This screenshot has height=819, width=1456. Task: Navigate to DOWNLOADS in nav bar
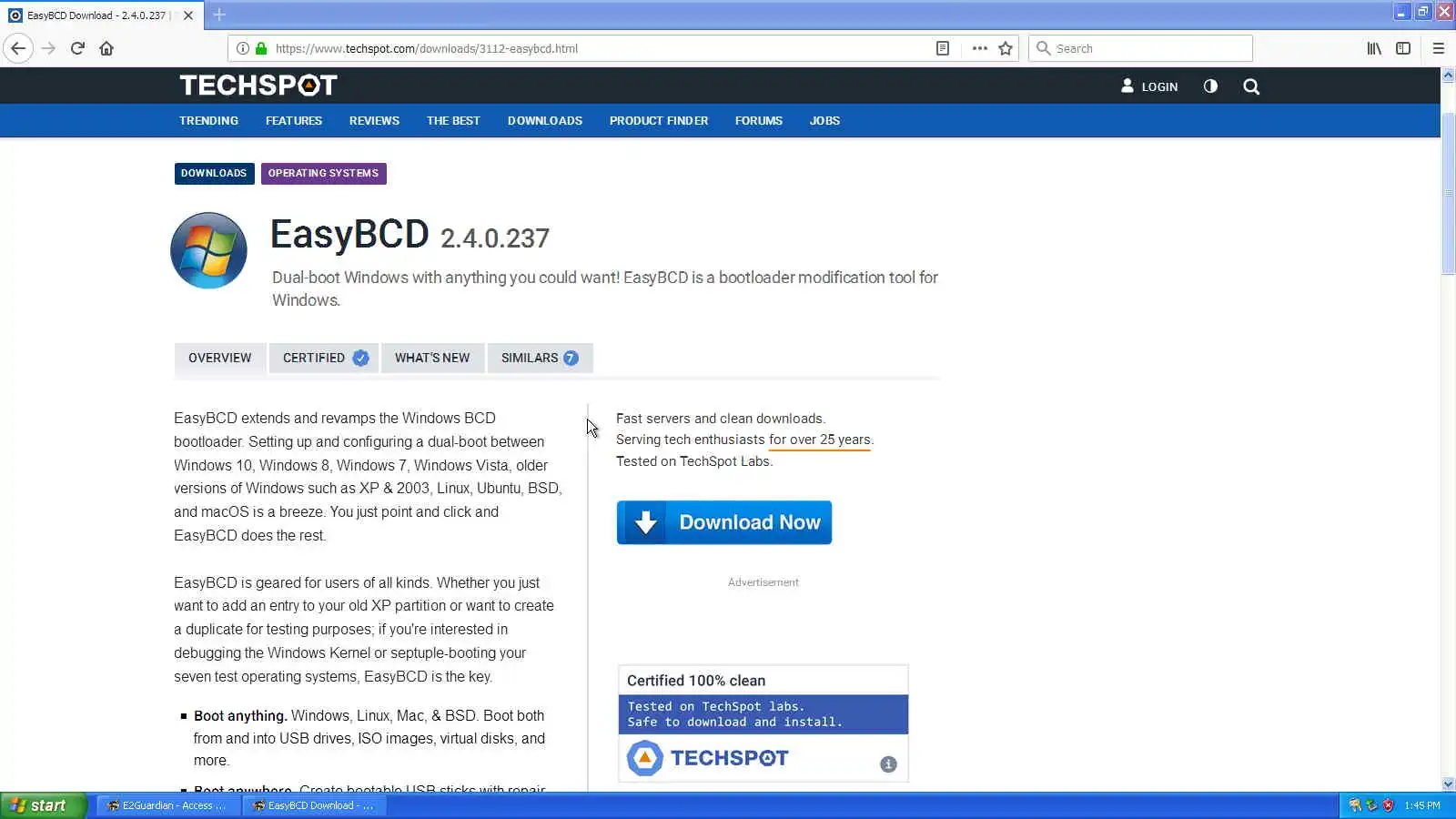click(545, 120)
